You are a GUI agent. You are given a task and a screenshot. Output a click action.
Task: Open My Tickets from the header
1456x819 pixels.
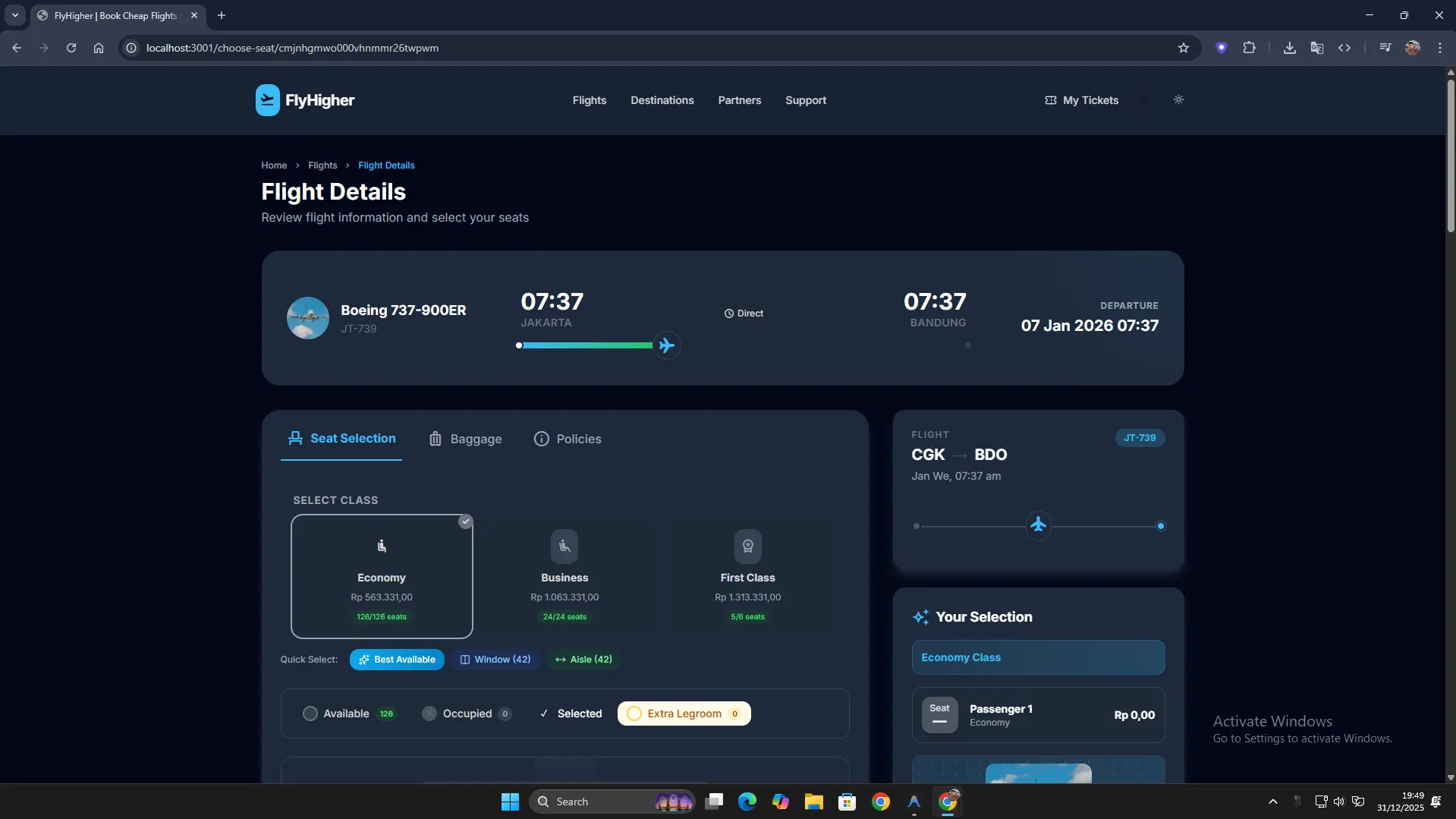click(1081, 100)
